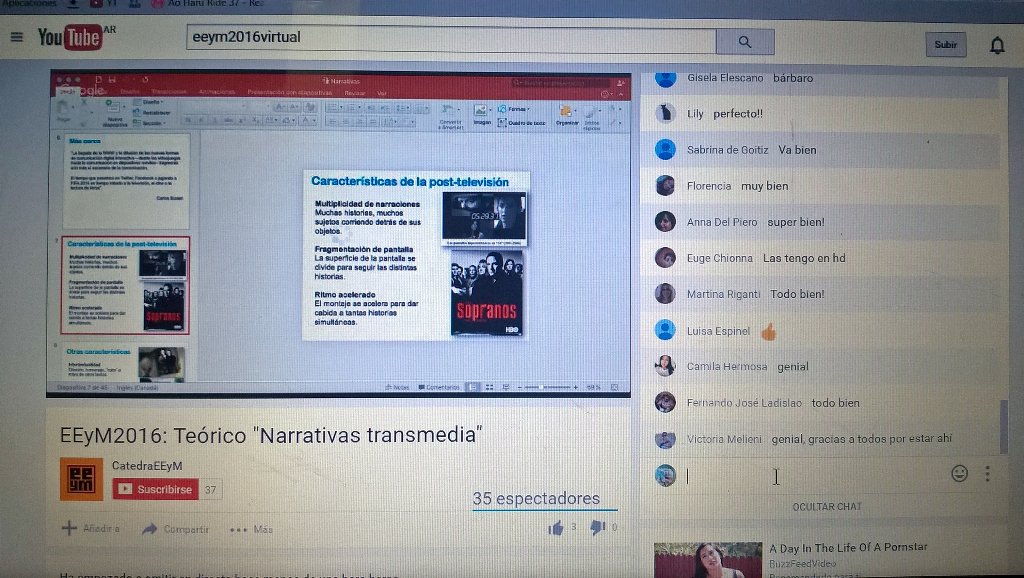Click Martina Riganti's chat avatar
Viewport: 1024px width, 578px height.
[665, 293]
